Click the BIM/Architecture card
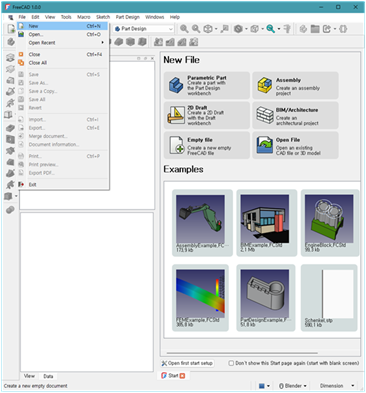The height and width of the screenshot is (393, 366). 295,115
